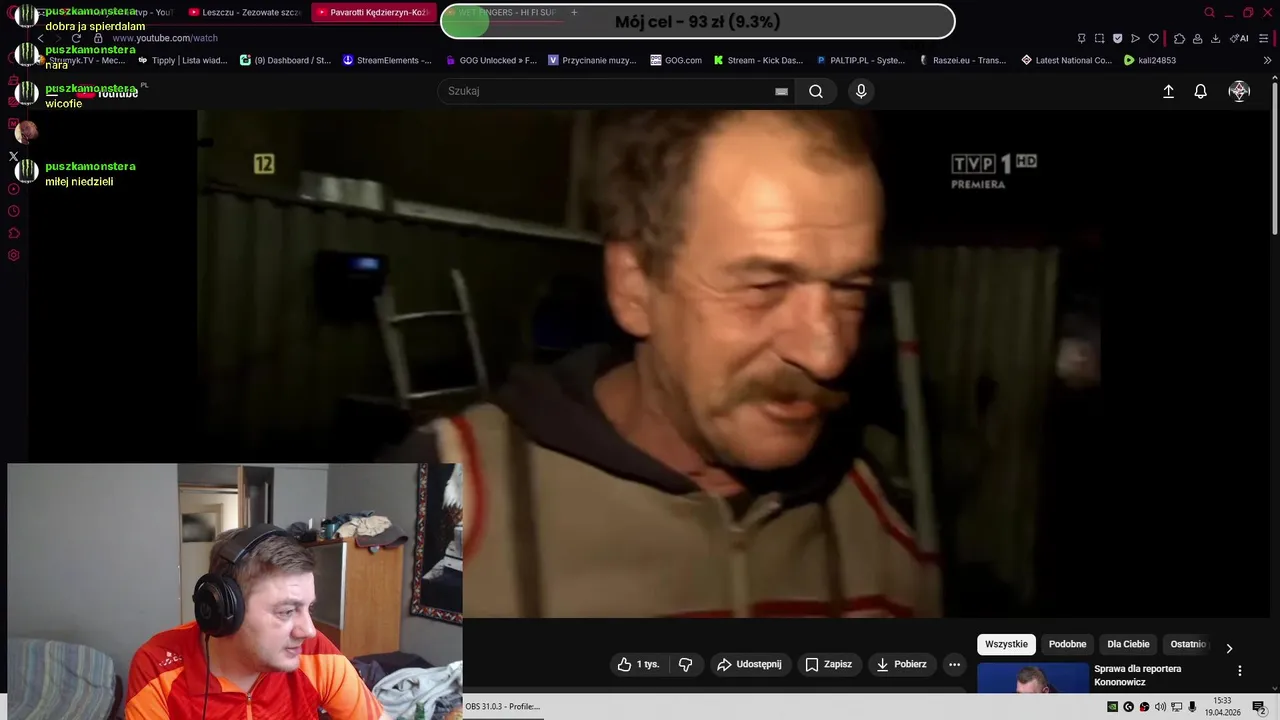
Task: Search YouTube with the magnifier button
Action: (x=816, y=91)
